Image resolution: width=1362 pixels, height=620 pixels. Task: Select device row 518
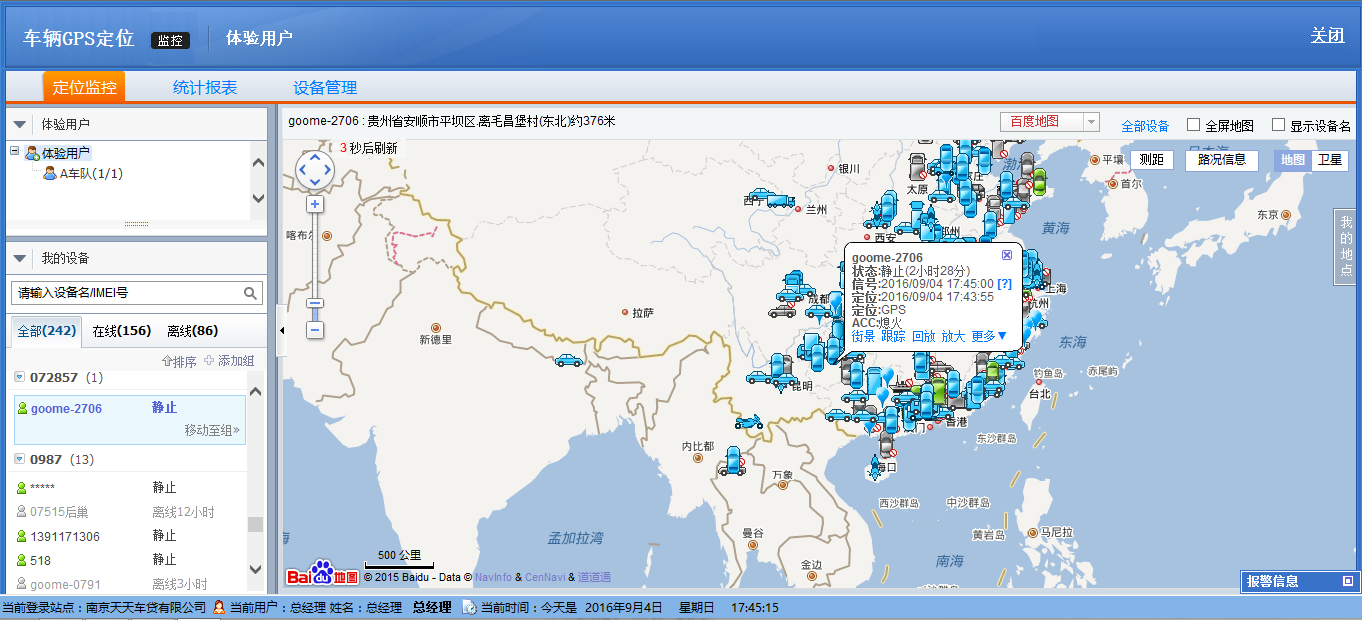click(129, 560)
